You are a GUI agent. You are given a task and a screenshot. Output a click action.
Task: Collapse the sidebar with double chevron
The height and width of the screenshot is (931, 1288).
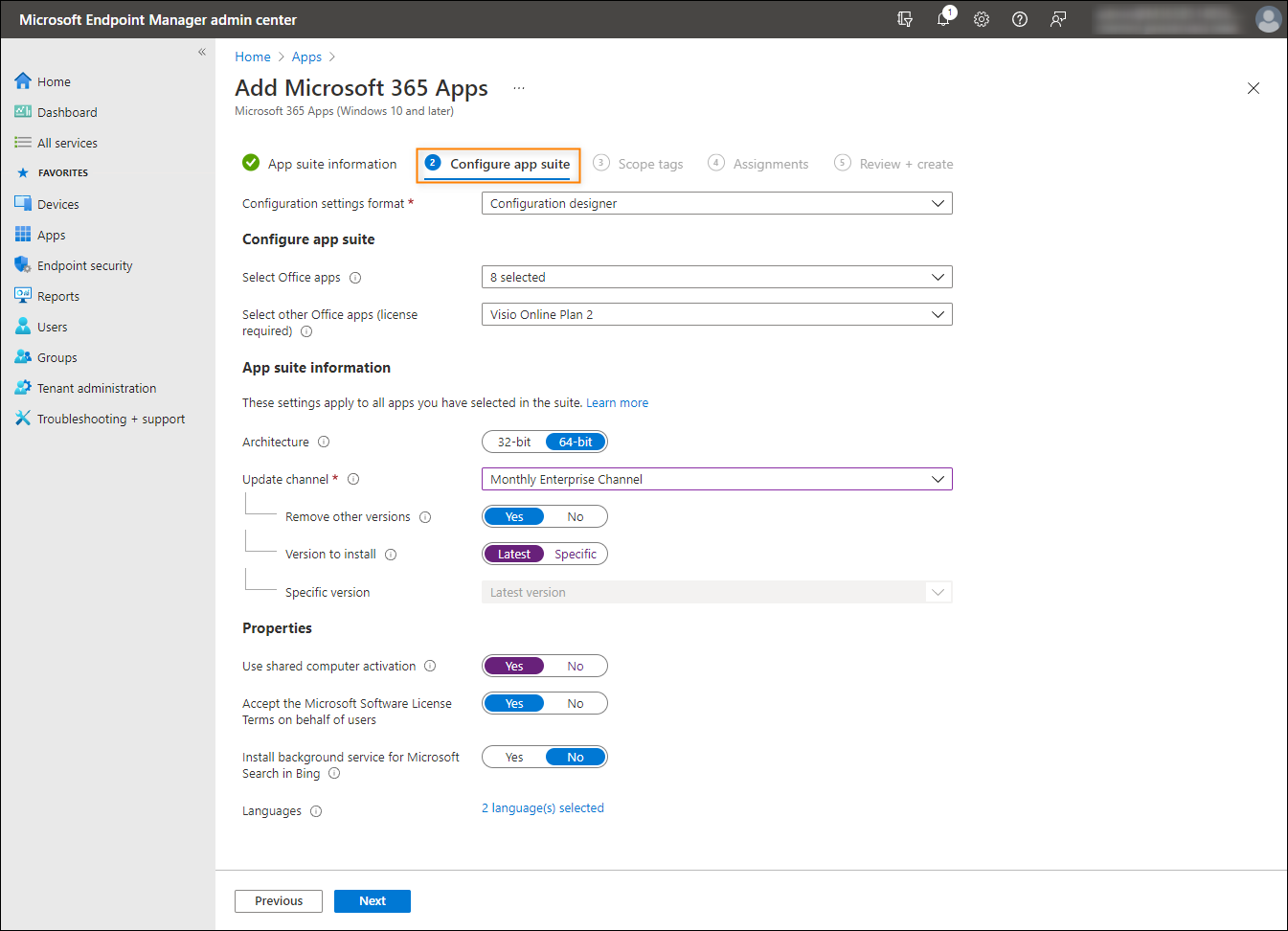pyautogui.click(x=202, y=52)
